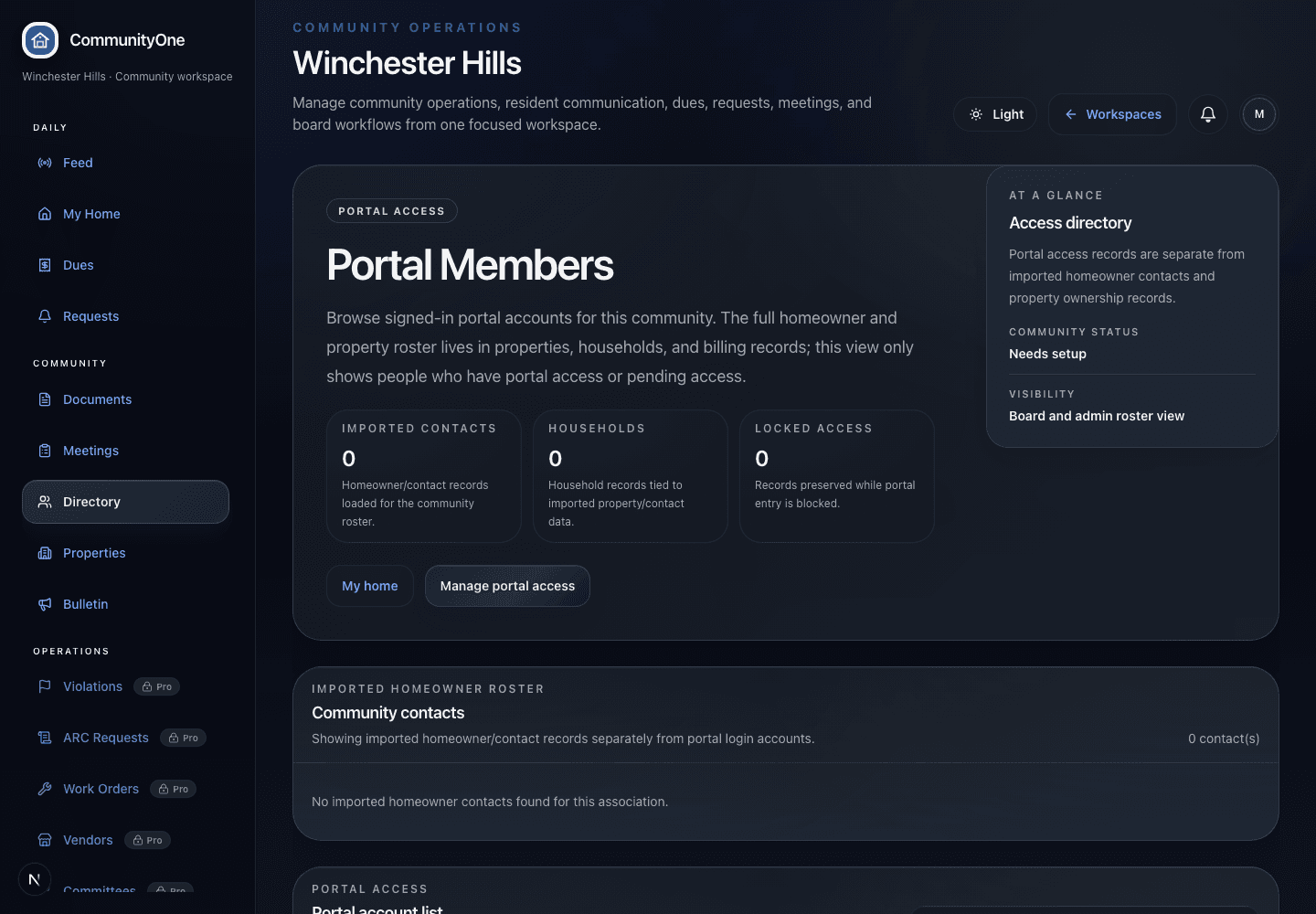This screenshot has width=1316, height=914.
Task: Click the Directory people icon
Action: coord(45,502)
